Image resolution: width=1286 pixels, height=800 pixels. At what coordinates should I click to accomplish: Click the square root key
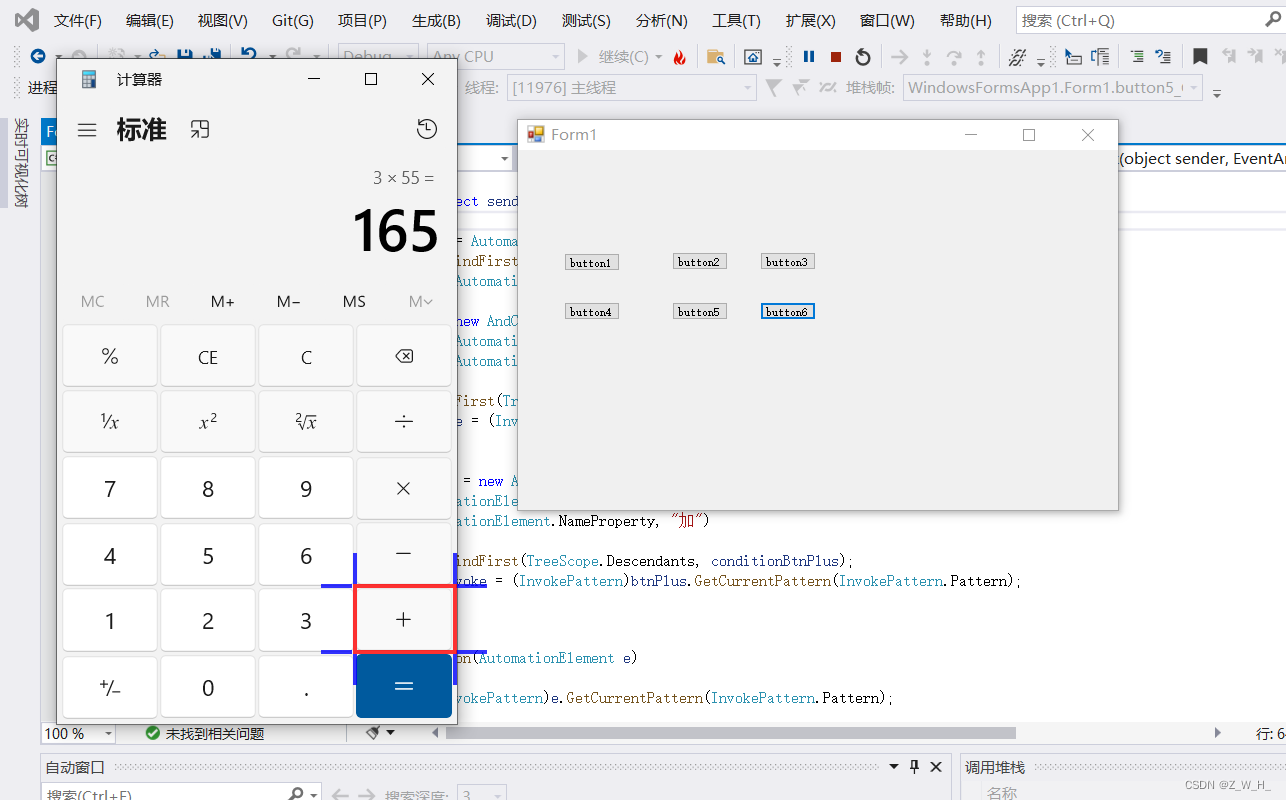click(306, 422)
